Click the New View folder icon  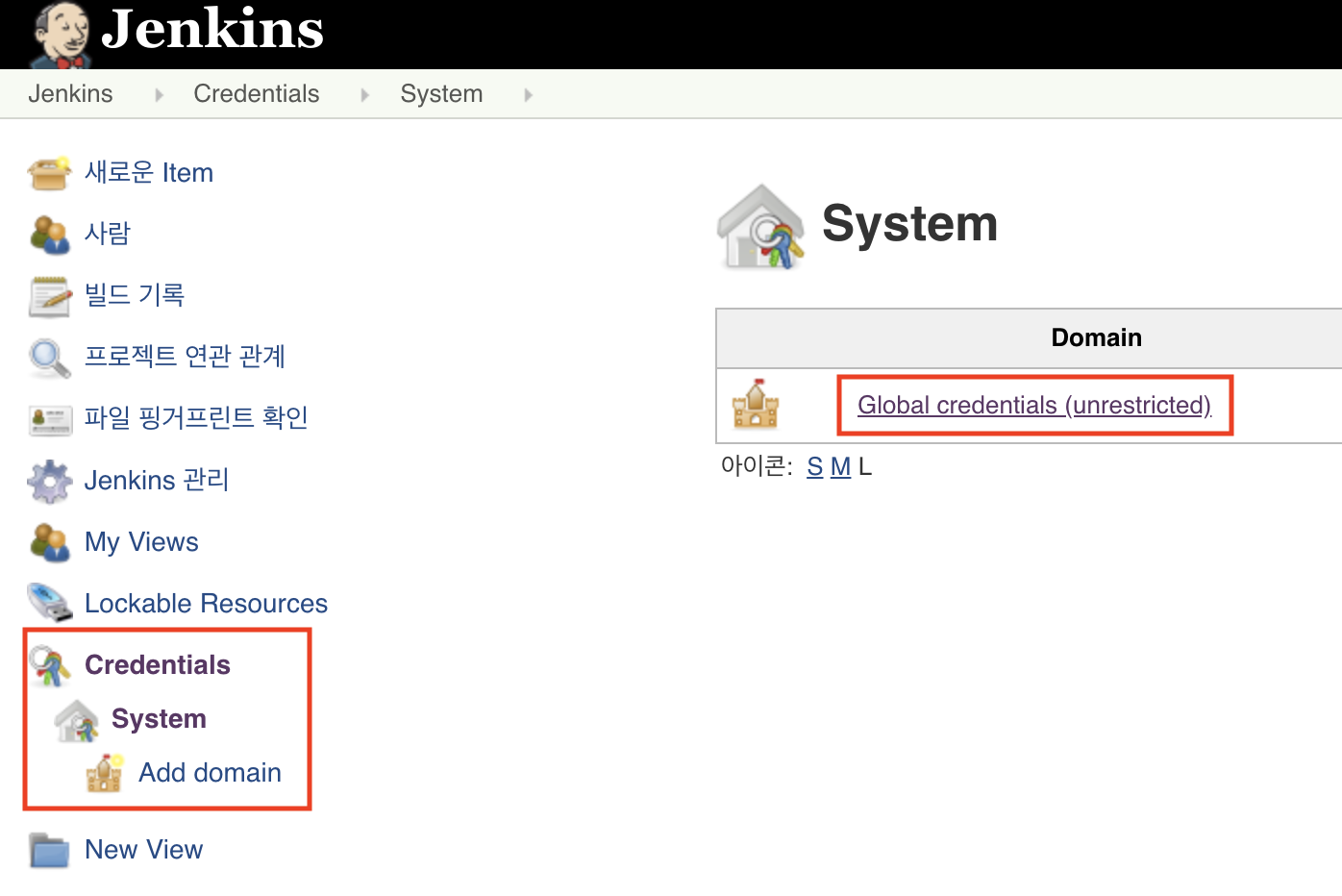pos(49,851)
